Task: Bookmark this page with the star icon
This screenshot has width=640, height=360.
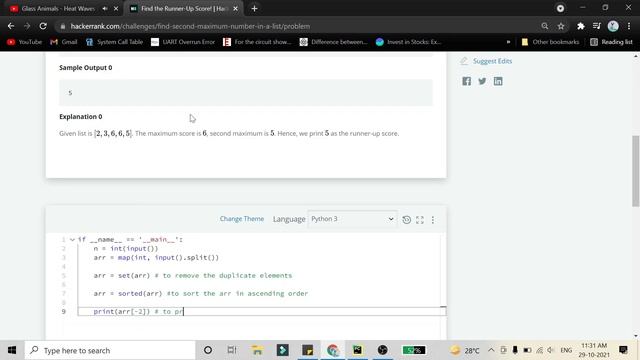Action: tap(561, 26)
